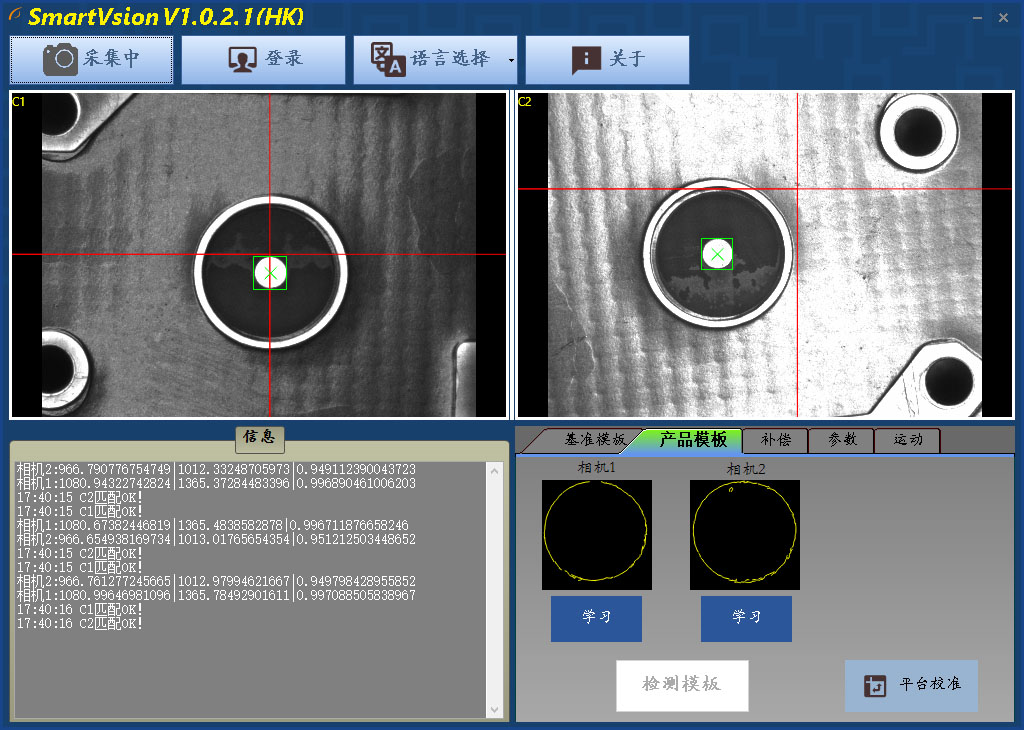Switch to the 基准模板 tab
This screenshot has height=730, width=1024.
593,440
